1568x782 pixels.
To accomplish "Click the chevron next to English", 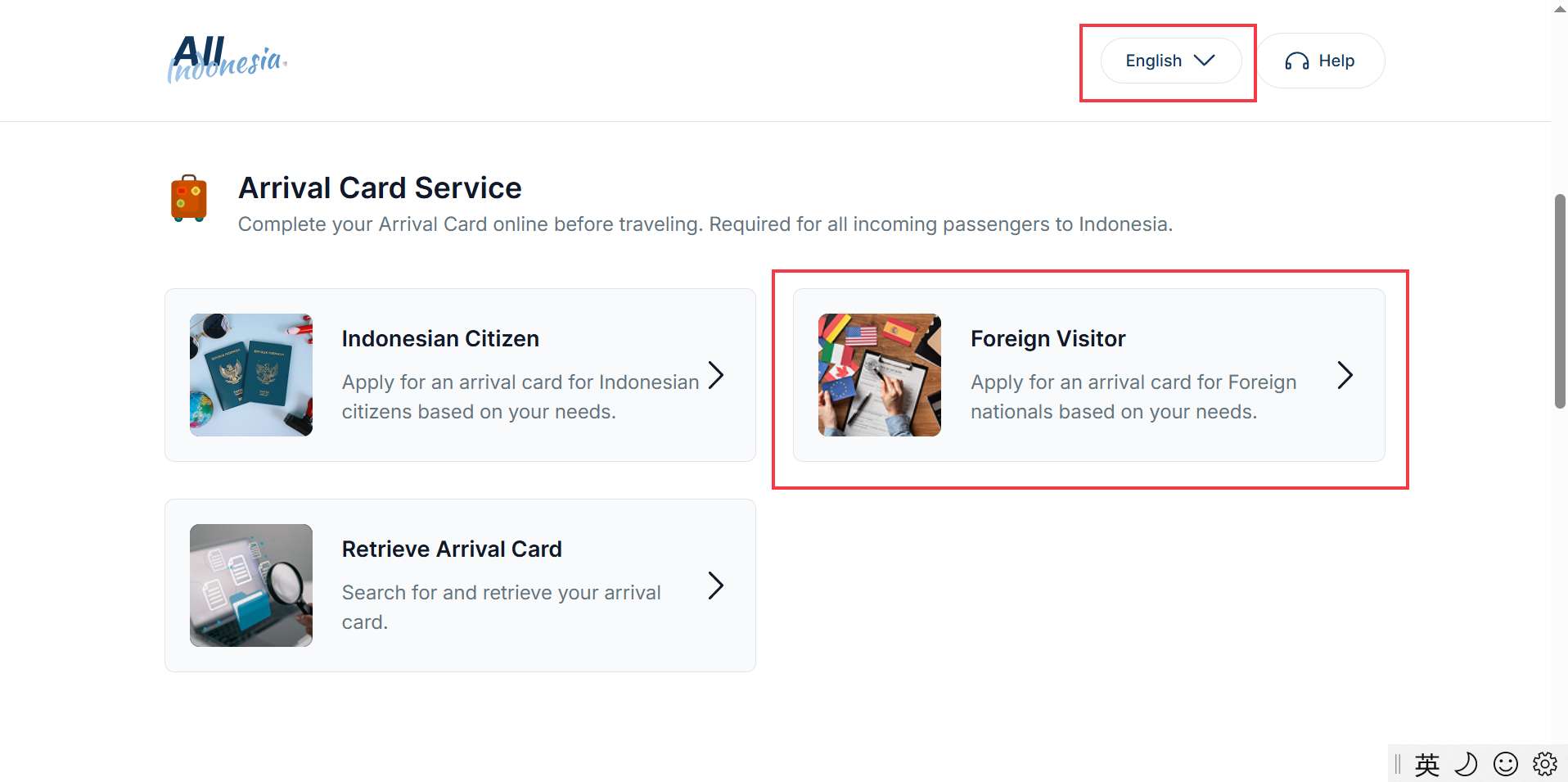I will click(1204, 60).
